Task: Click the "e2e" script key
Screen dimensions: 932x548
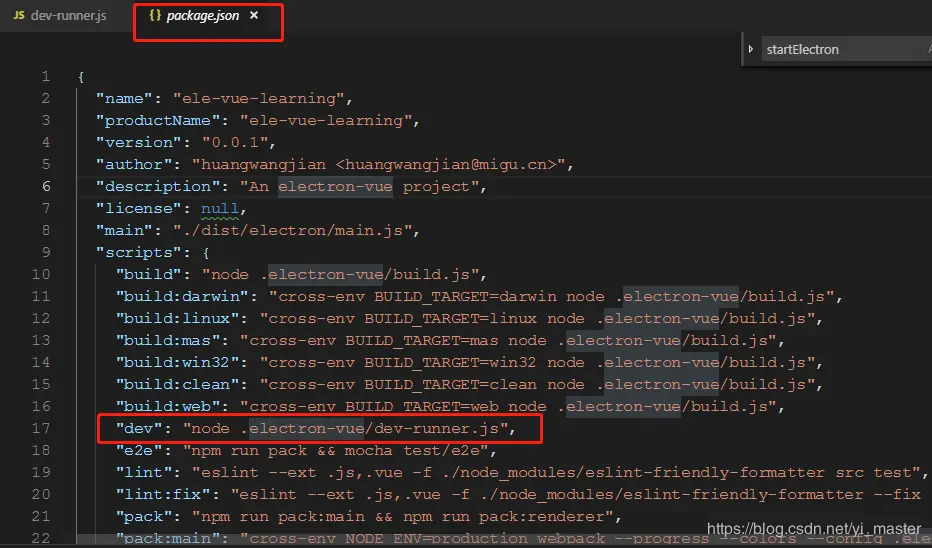Action: 138,451
